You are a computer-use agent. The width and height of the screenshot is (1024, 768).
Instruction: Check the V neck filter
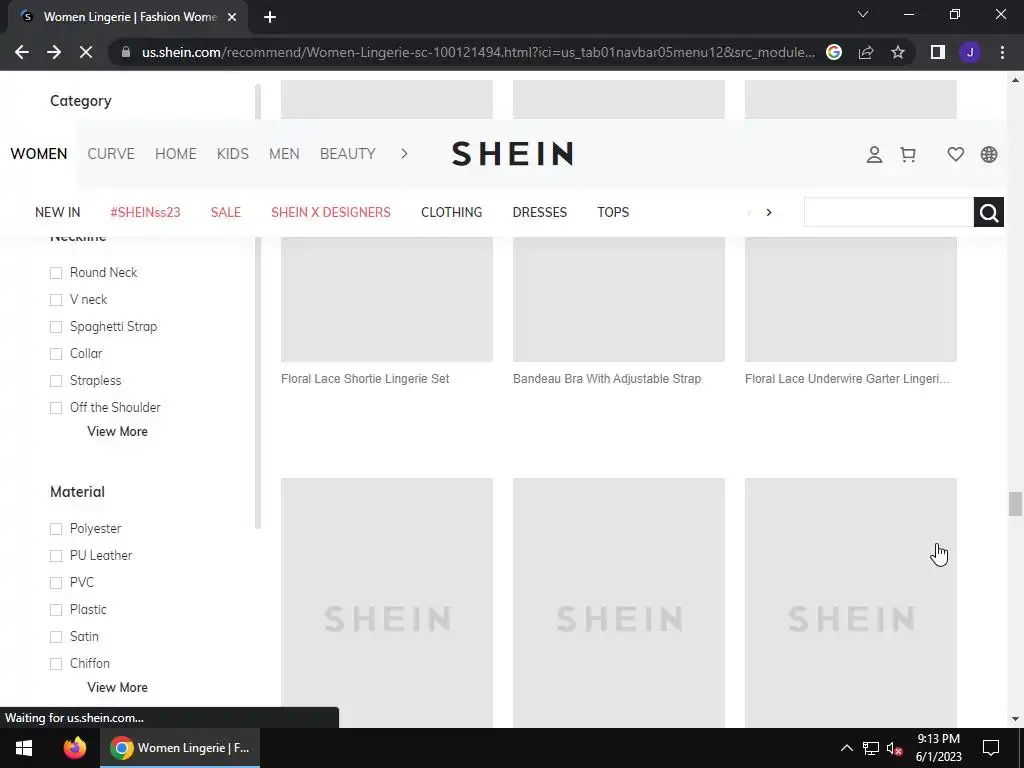(x=56, y=300)
